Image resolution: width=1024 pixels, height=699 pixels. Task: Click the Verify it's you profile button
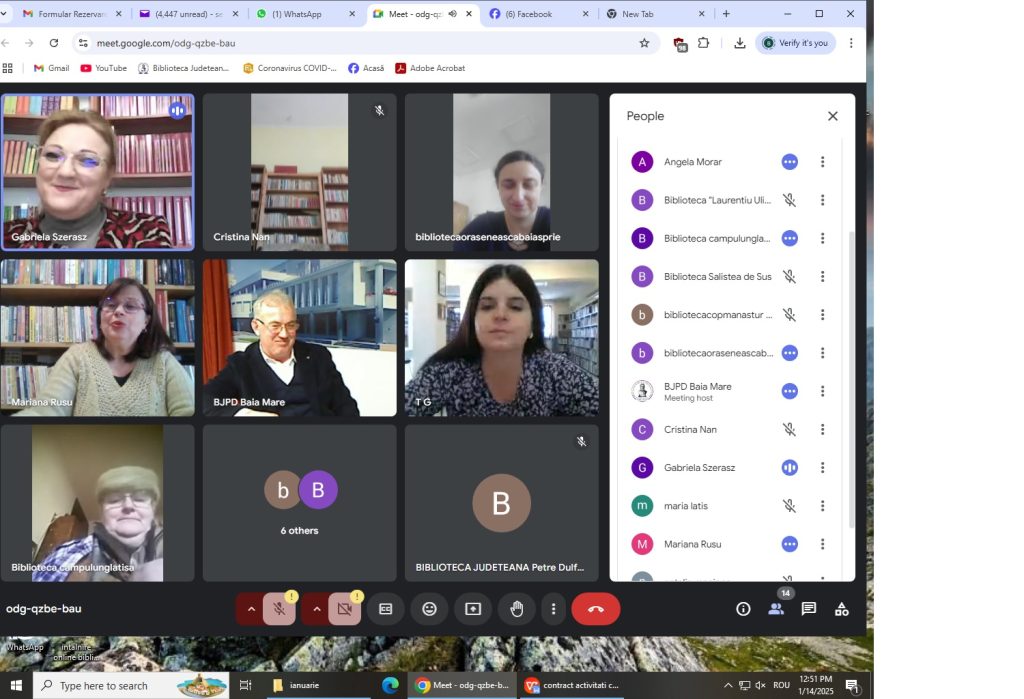[x=795, y=43]
